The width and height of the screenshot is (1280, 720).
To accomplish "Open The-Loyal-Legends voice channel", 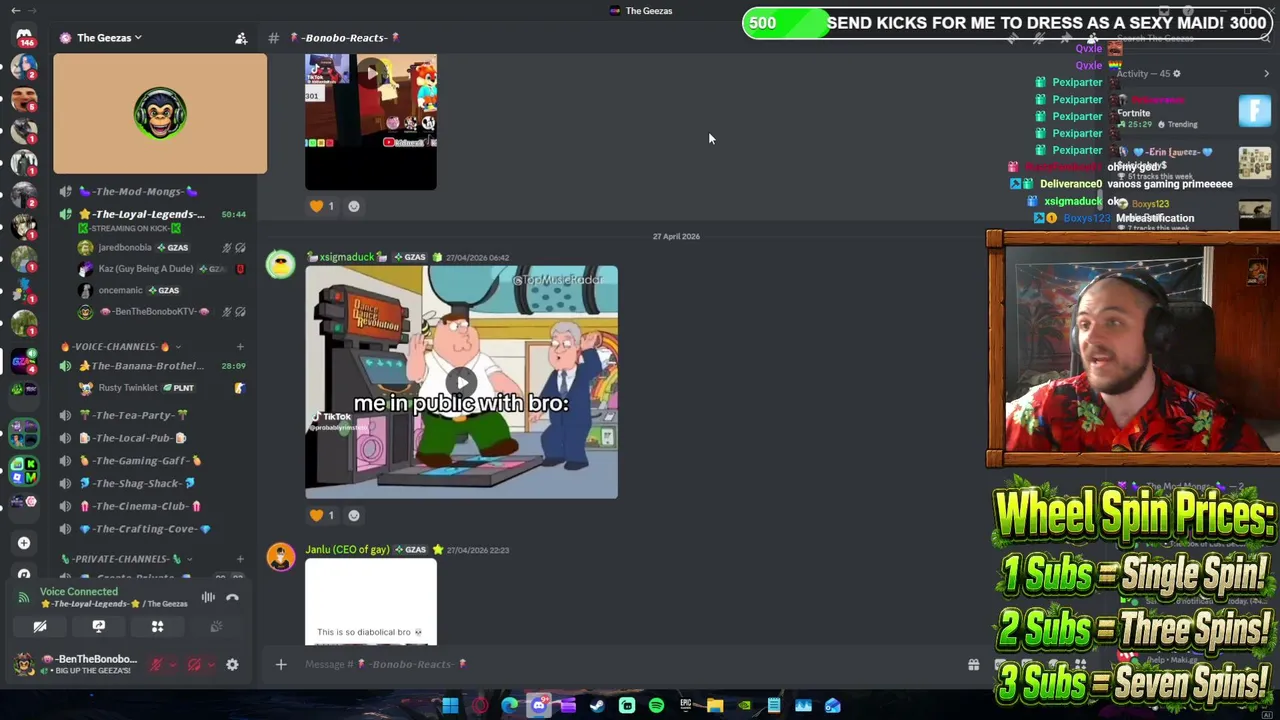I will point(150,214).
